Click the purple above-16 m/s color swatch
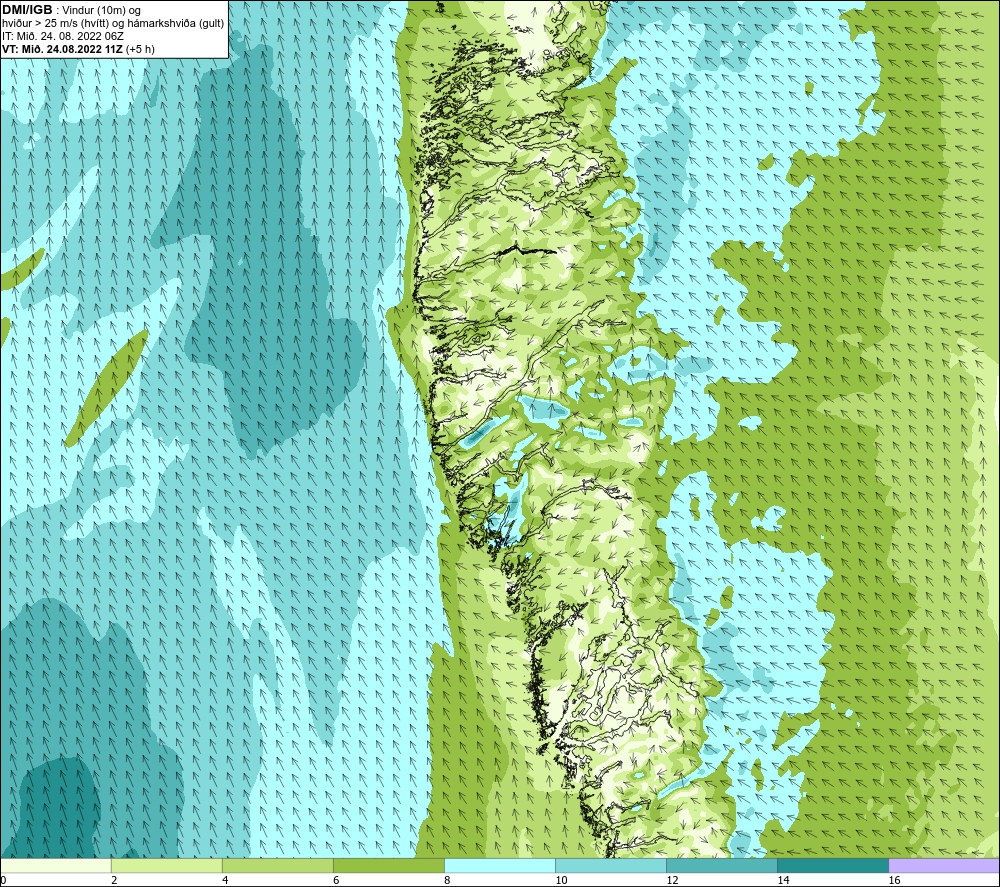1000x887 pixels. pos(944,865)
